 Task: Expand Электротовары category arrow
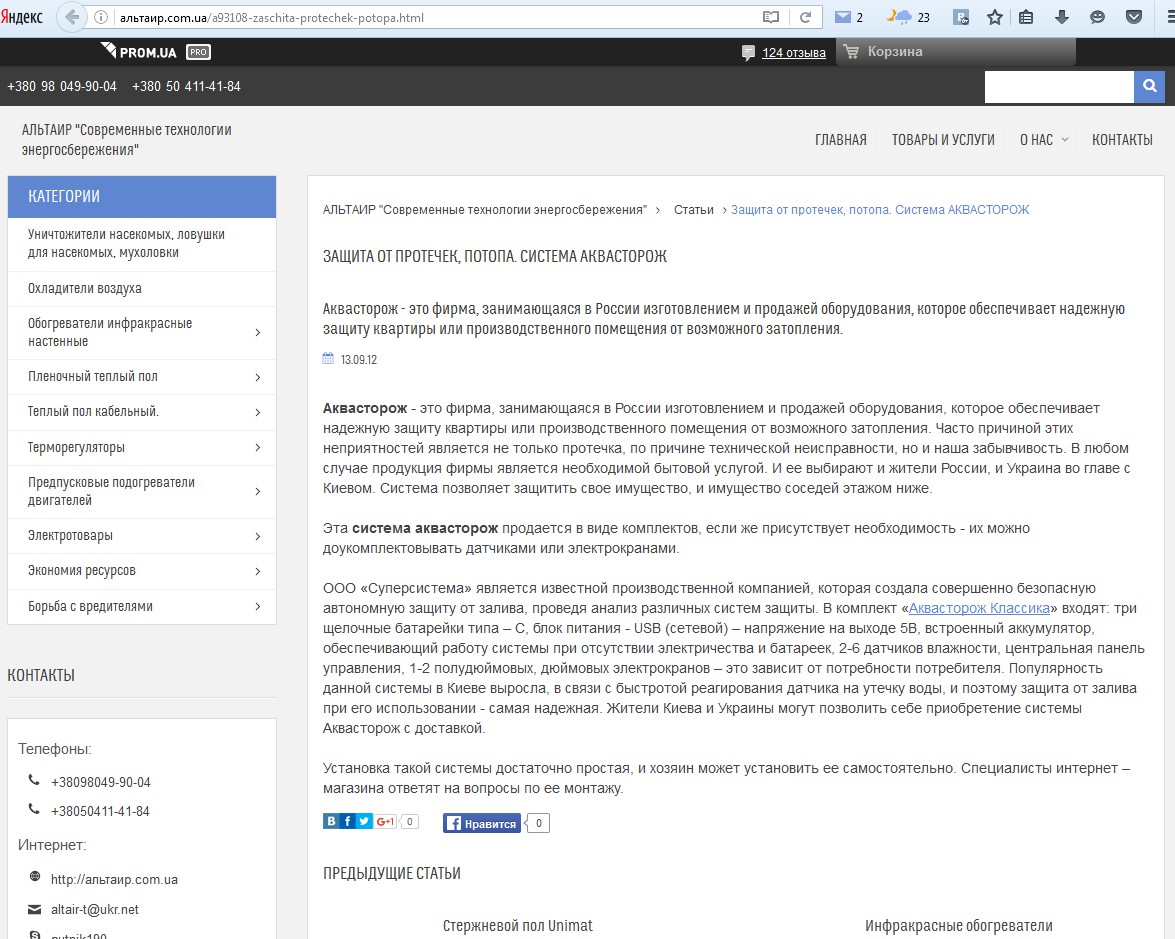pyautogui.click(x=258, y=537)
